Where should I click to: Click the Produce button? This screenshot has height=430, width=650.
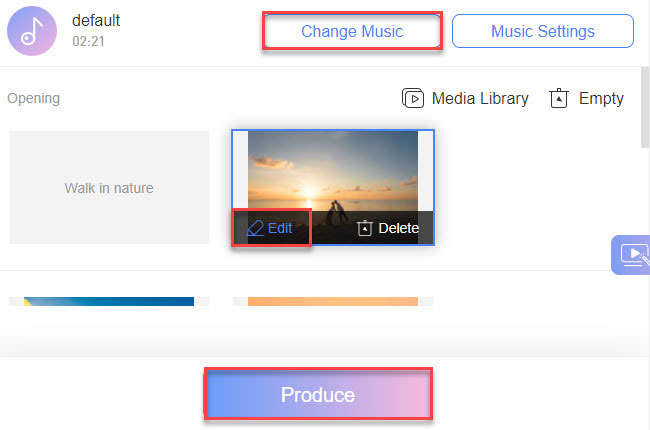(318, 395)
